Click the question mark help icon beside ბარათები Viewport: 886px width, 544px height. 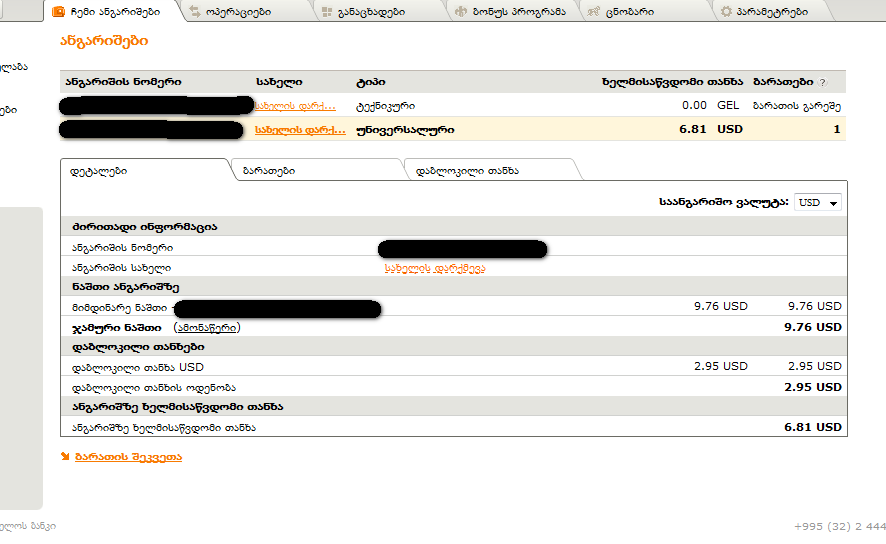(x=823, y=82)
